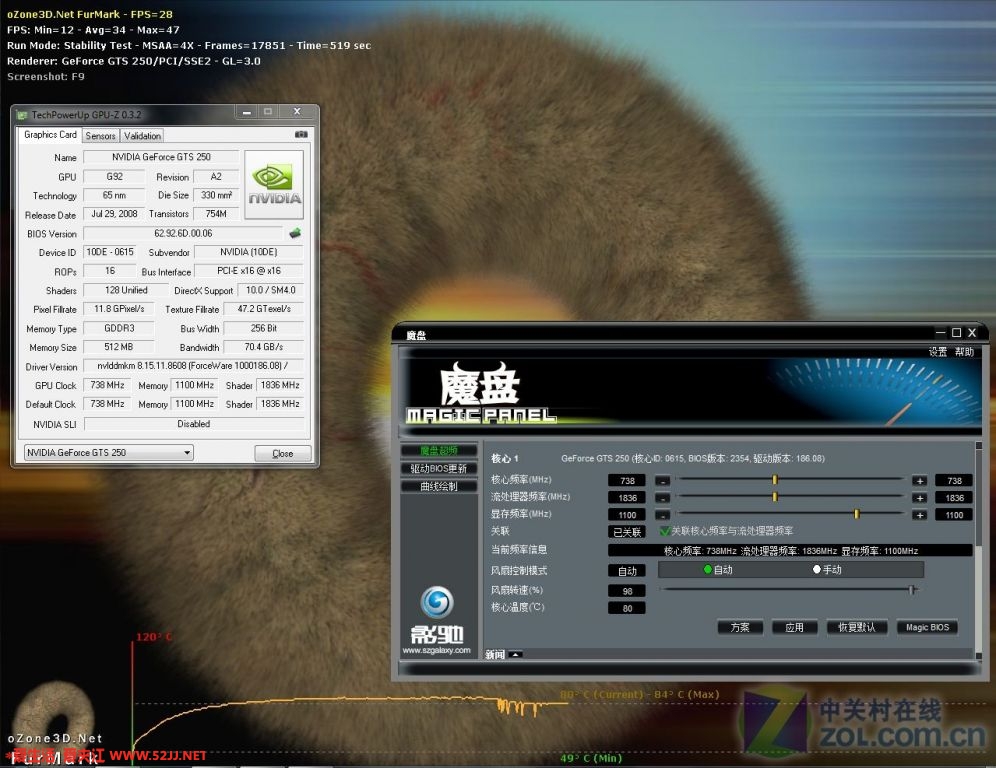Click the Release Date value 'Jul 29, 2008'
Viewport: 996px width, 768px height.
click(x=114, y=214)
